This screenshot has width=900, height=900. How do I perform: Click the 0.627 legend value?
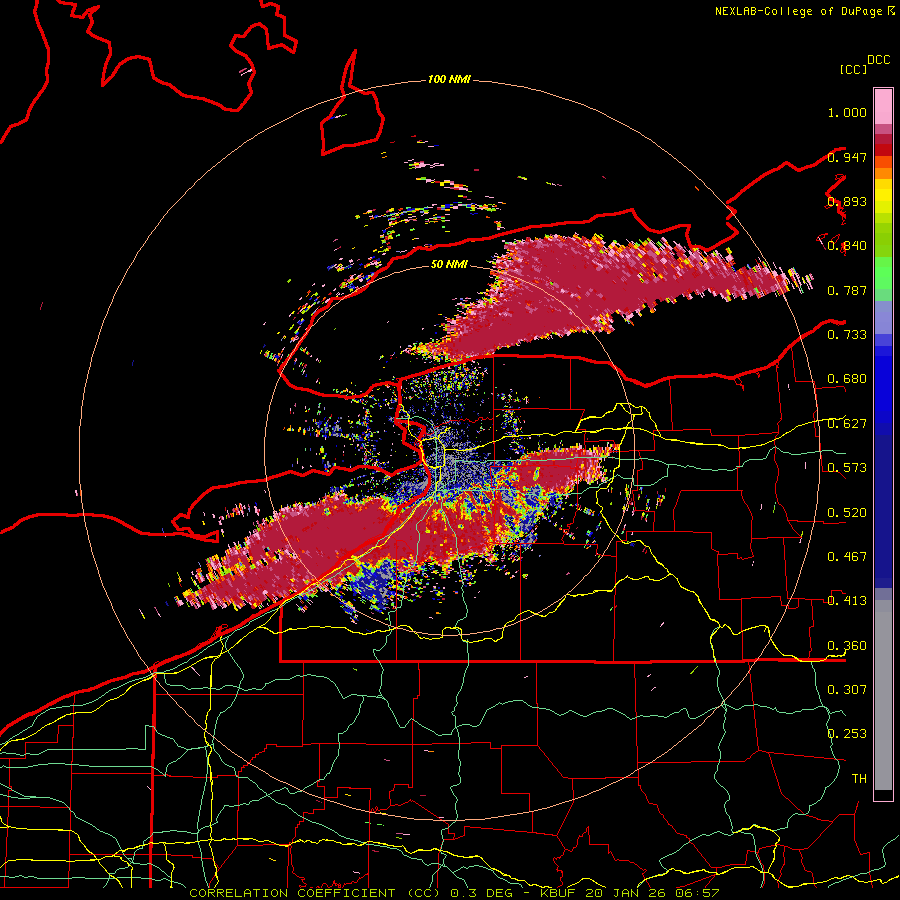click(847, 424)
